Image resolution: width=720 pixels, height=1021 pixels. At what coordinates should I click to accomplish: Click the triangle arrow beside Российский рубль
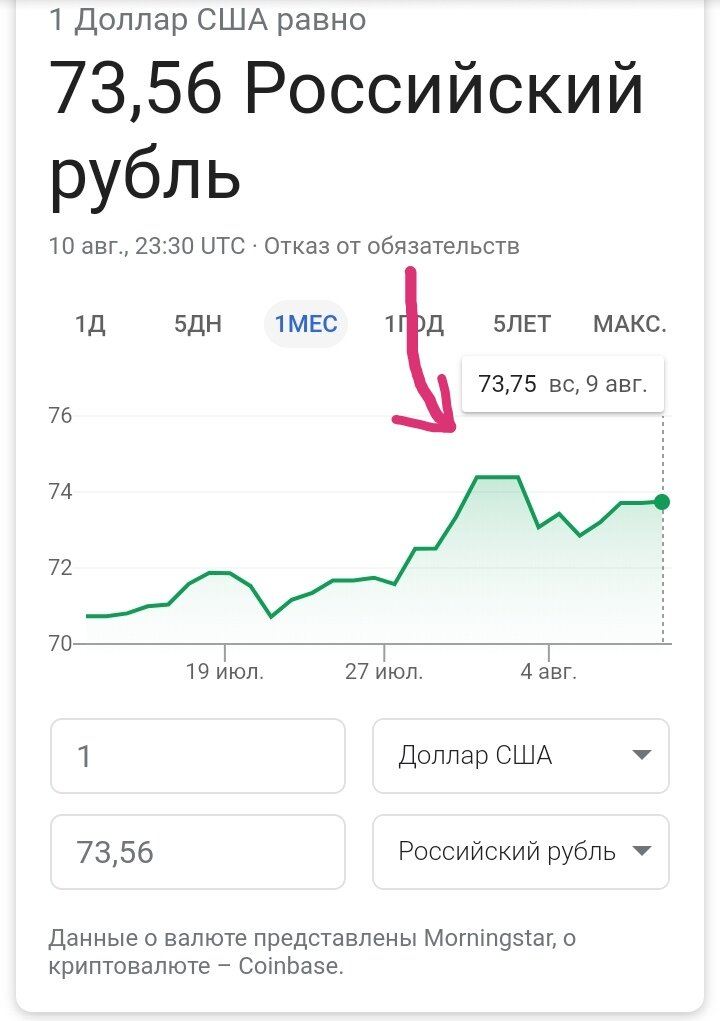[642, 852]
